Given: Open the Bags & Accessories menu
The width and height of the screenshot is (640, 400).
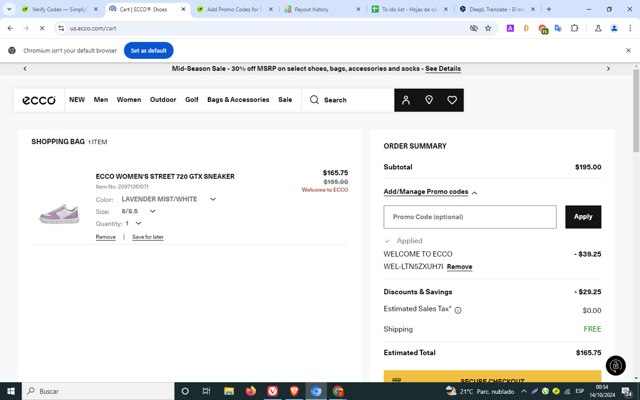Looking at the screenshot, I should pyautogui.click(x=238, y=100).
